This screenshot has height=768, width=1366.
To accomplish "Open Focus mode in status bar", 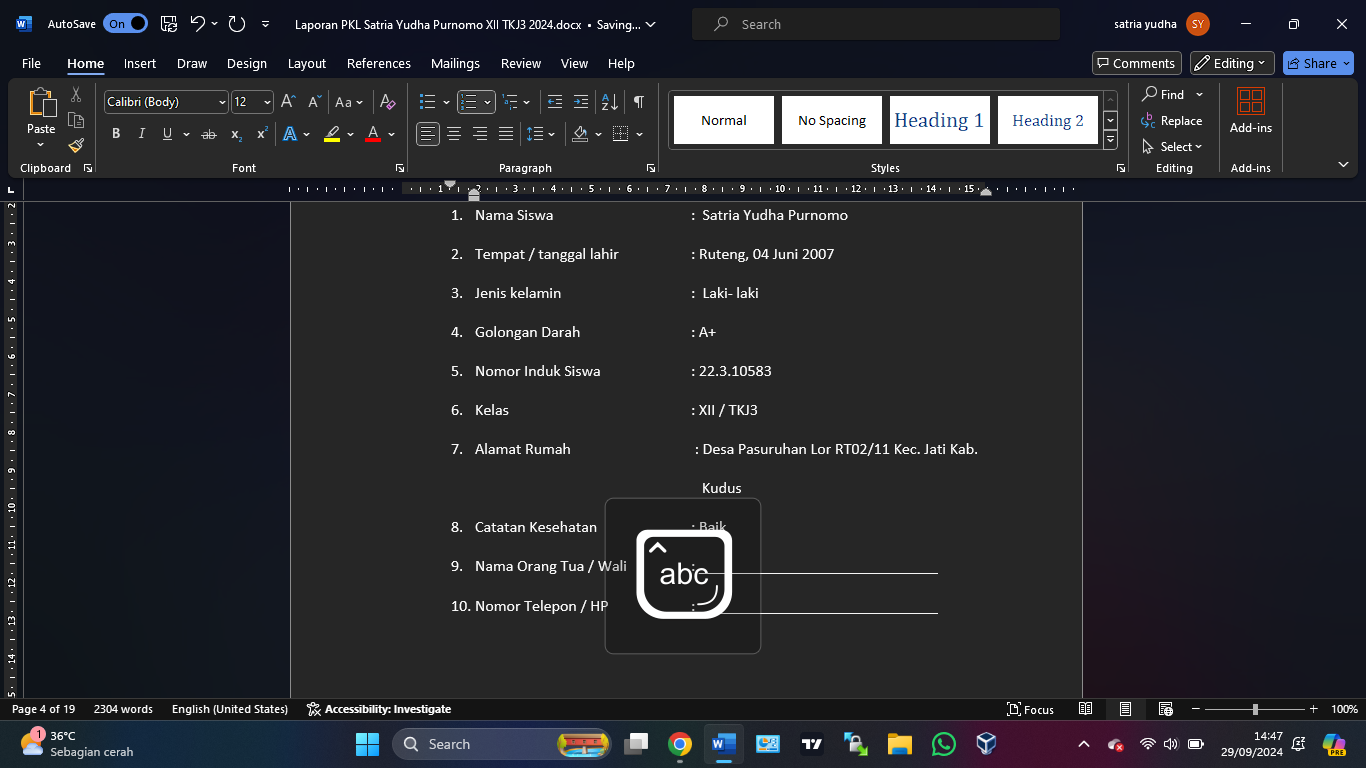I will [x=1031, y=709].
